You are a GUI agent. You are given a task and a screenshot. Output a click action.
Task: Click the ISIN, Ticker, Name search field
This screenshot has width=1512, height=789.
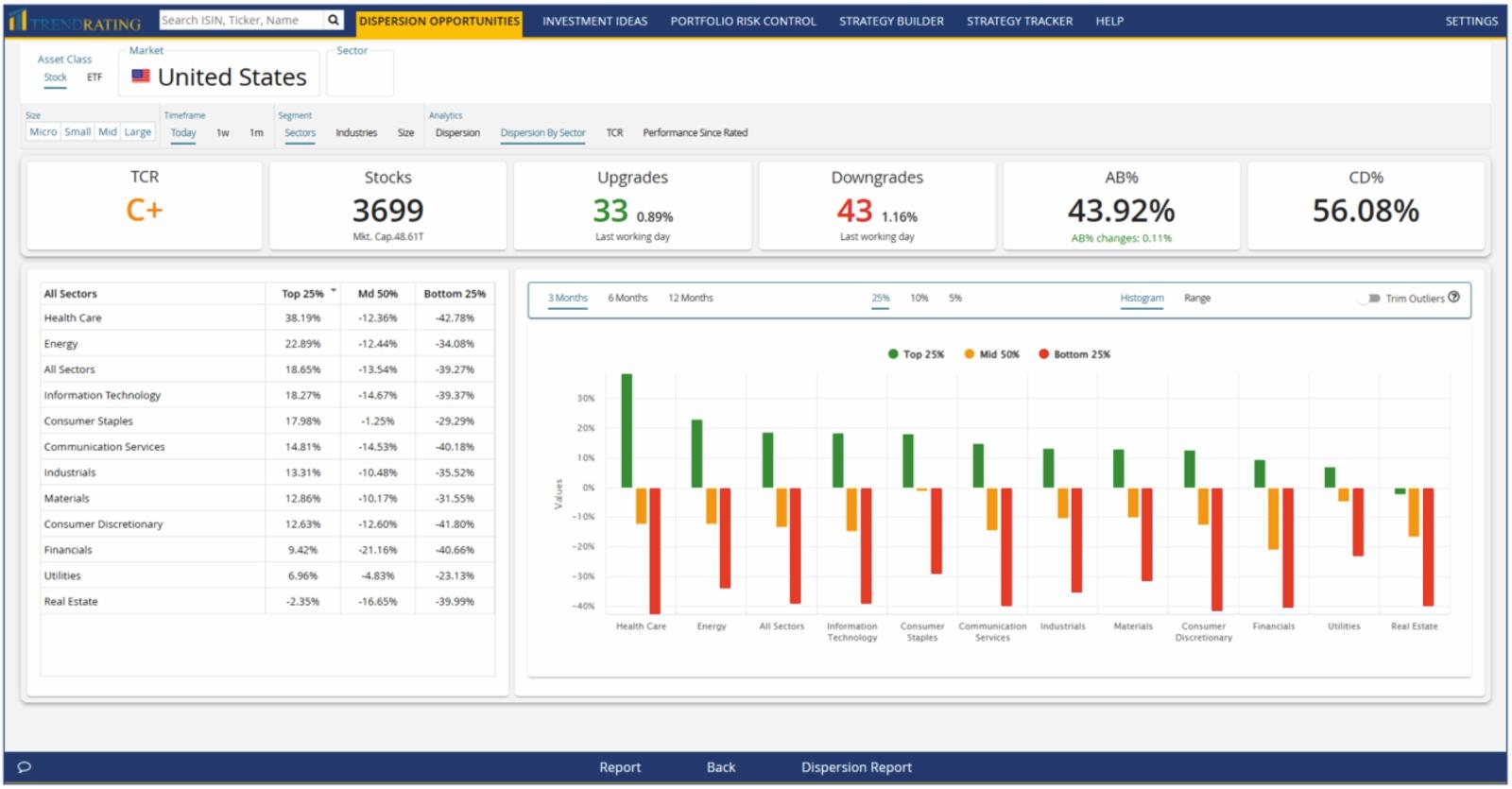(242, 20)
